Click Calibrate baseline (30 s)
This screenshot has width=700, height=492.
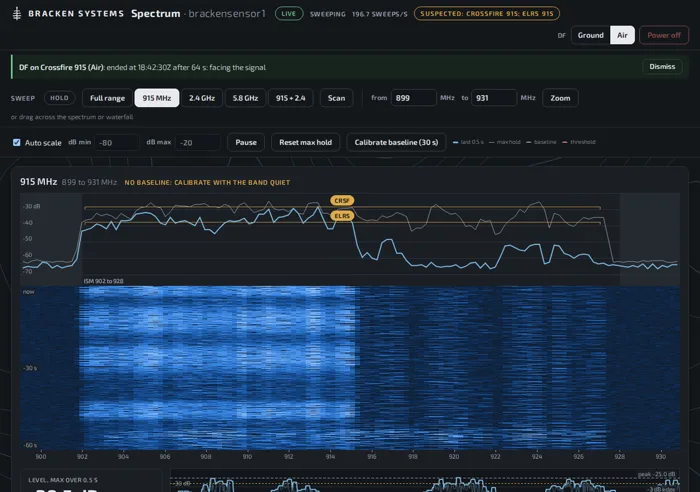tap(396, 142)
